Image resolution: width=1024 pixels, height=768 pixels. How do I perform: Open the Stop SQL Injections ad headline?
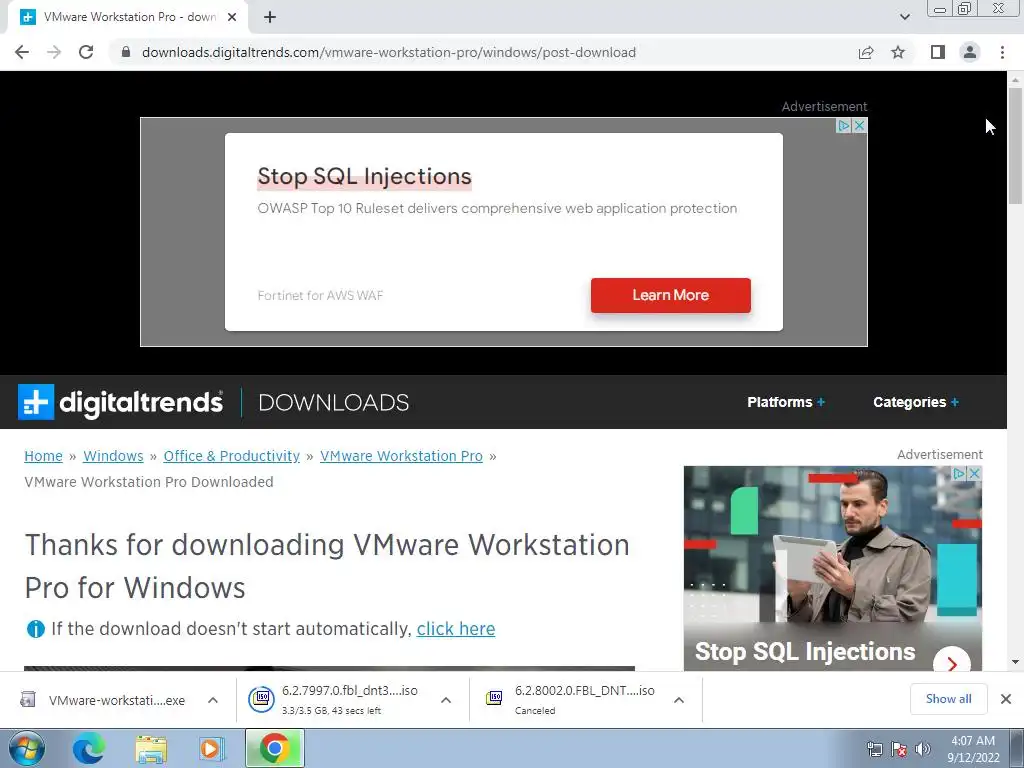364,176
